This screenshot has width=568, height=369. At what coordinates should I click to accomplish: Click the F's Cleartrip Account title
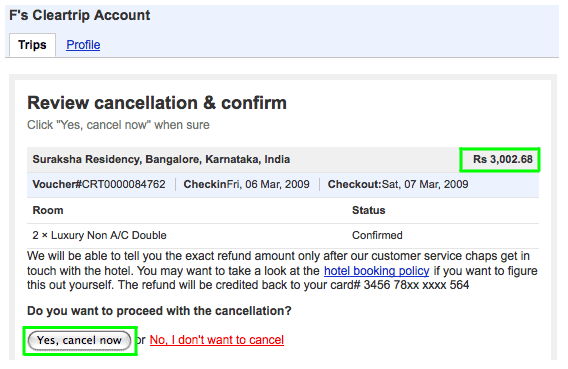[x=80, y=15]
